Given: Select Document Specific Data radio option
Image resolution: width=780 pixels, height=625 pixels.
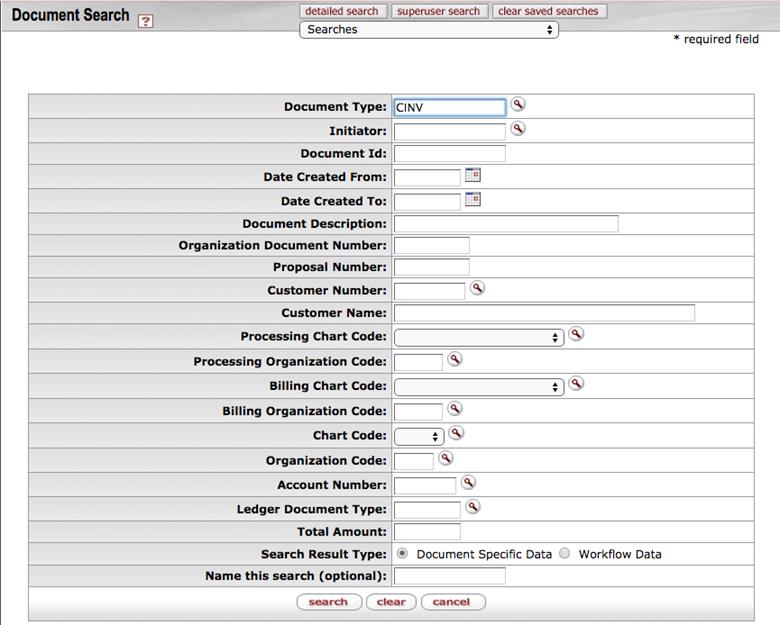Looking at the screenshot, I should tap(402, 553).
